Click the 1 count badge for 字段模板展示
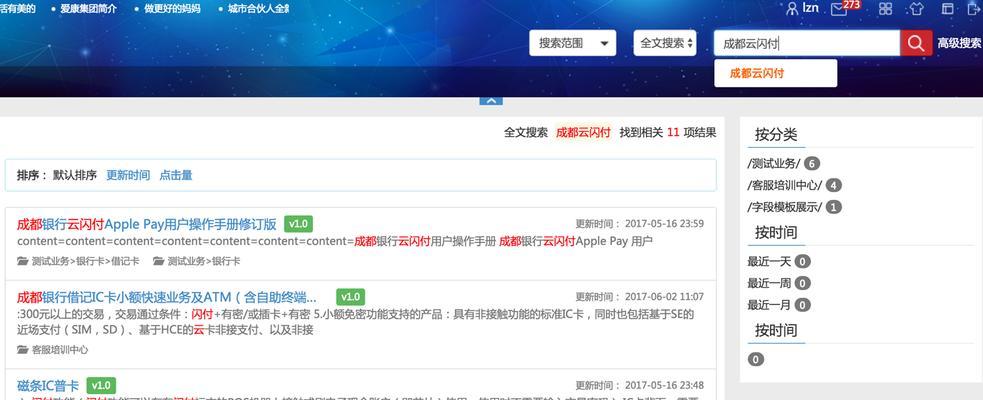The image size is (983, 400). pos(833,207)
